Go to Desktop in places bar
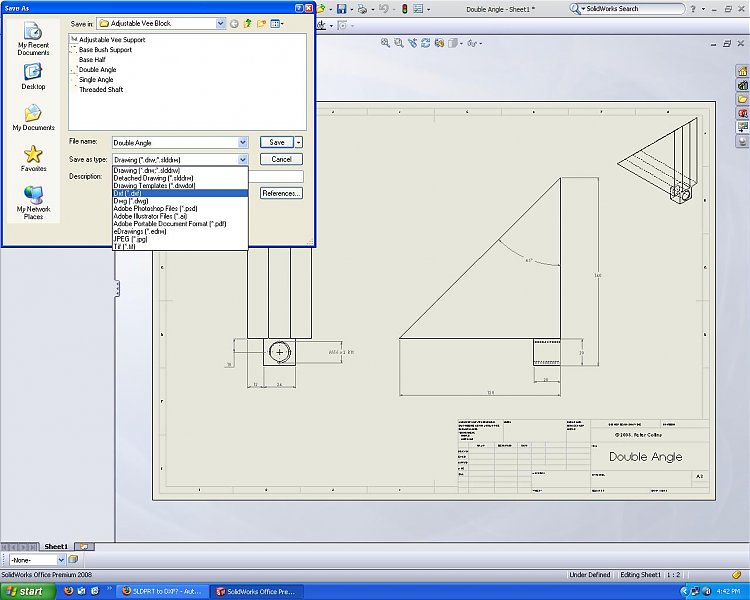 [33, 77]
